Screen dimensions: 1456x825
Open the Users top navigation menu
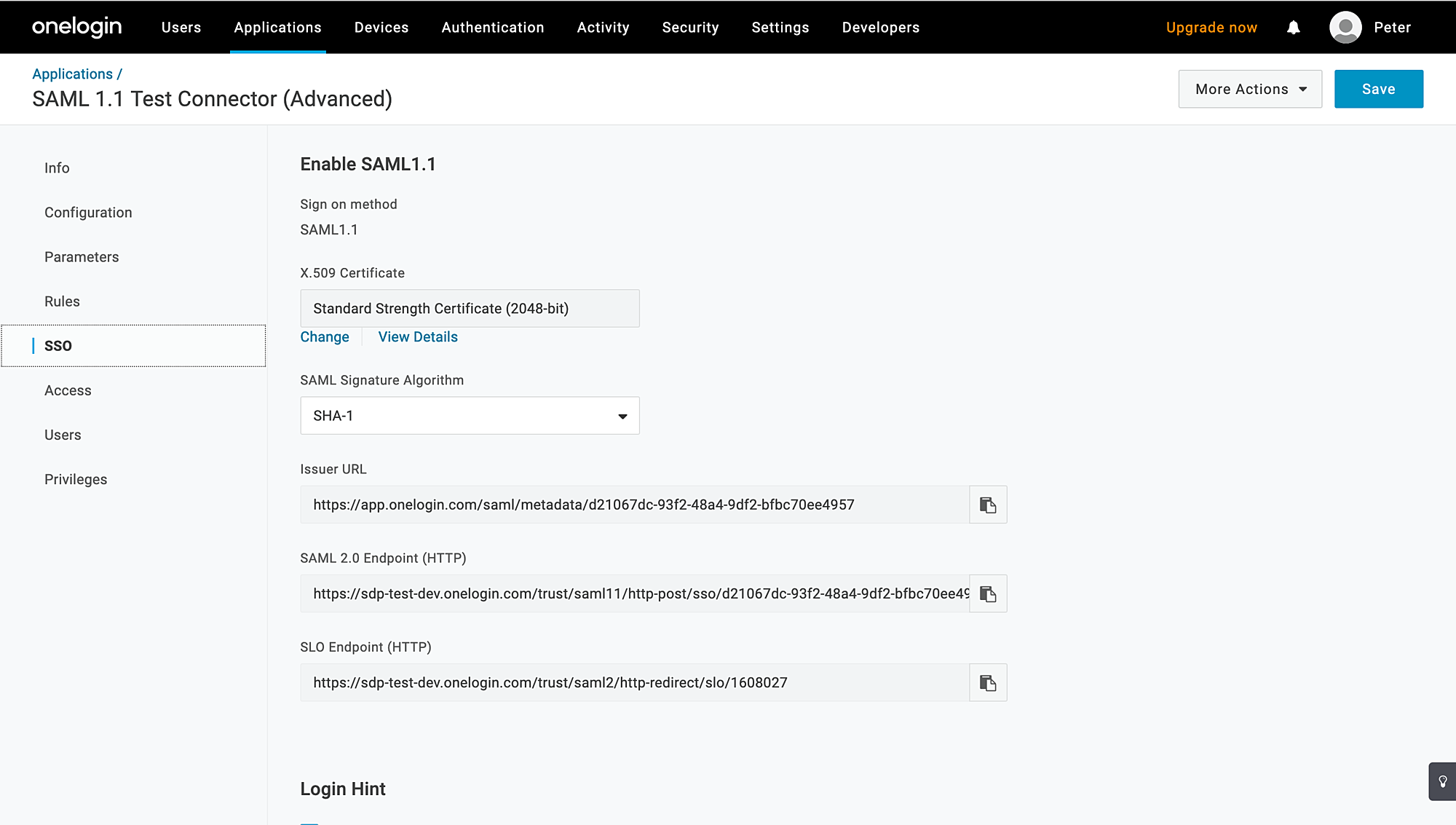coord(181,28)
